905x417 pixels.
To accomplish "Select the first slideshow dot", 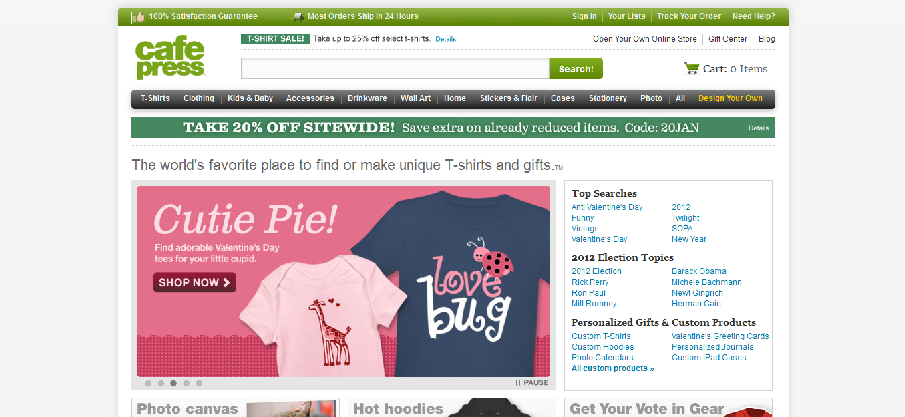I will [148, 383].
